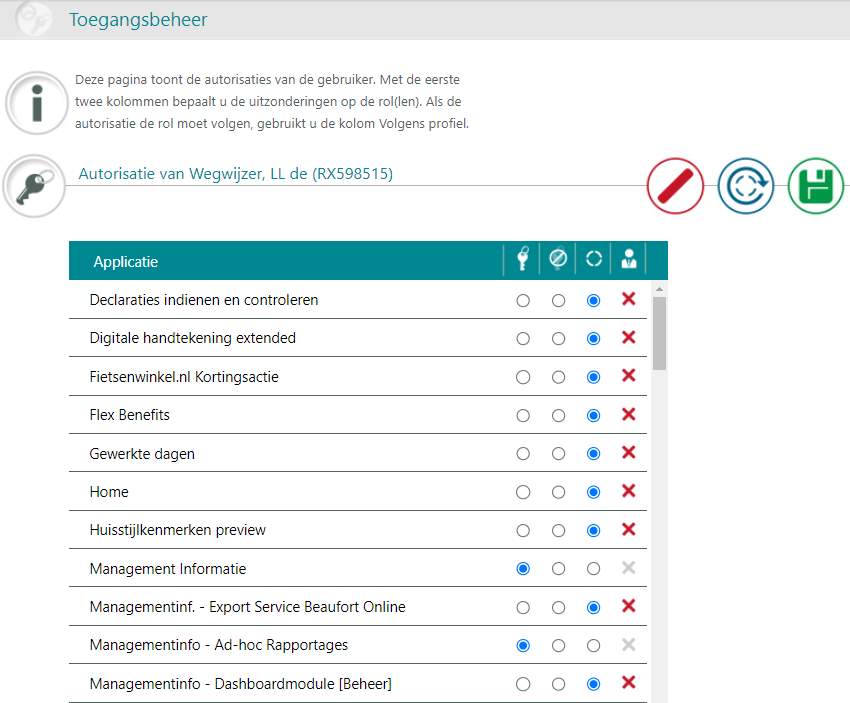The width and height of the screenshot is (850, 703).
Task: Click the scrollbar up arrow of the table
Action: pyautogui.click(x=659, y=289)
